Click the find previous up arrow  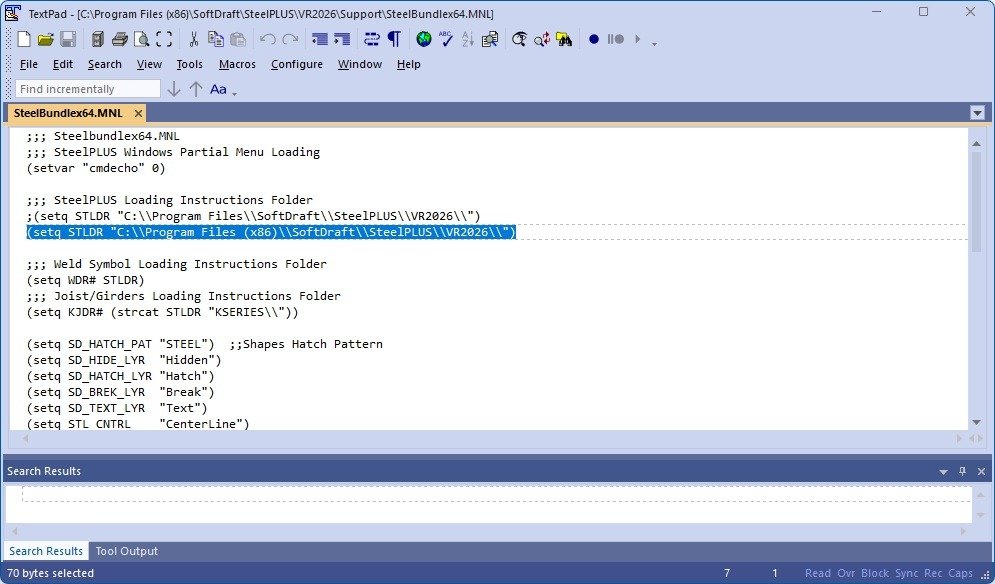click(196, 89)
